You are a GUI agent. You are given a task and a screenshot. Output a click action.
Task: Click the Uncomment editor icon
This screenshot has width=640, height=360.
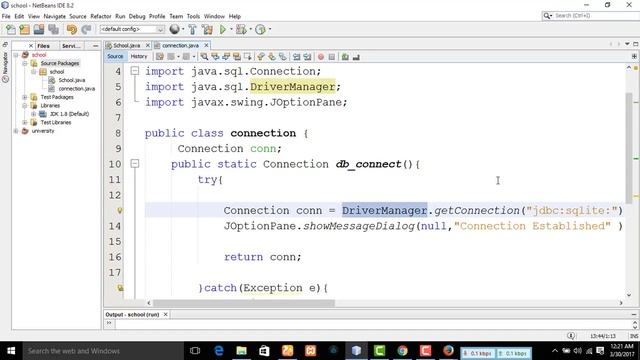tap(356, 57)
